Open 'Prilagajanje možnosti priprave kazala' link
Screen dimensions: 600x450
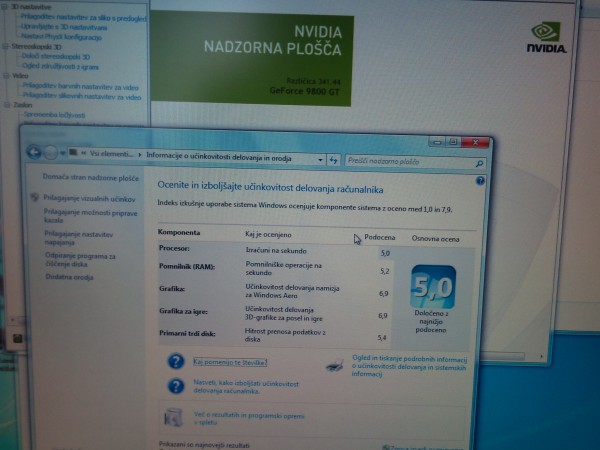(x=90, y=216)
